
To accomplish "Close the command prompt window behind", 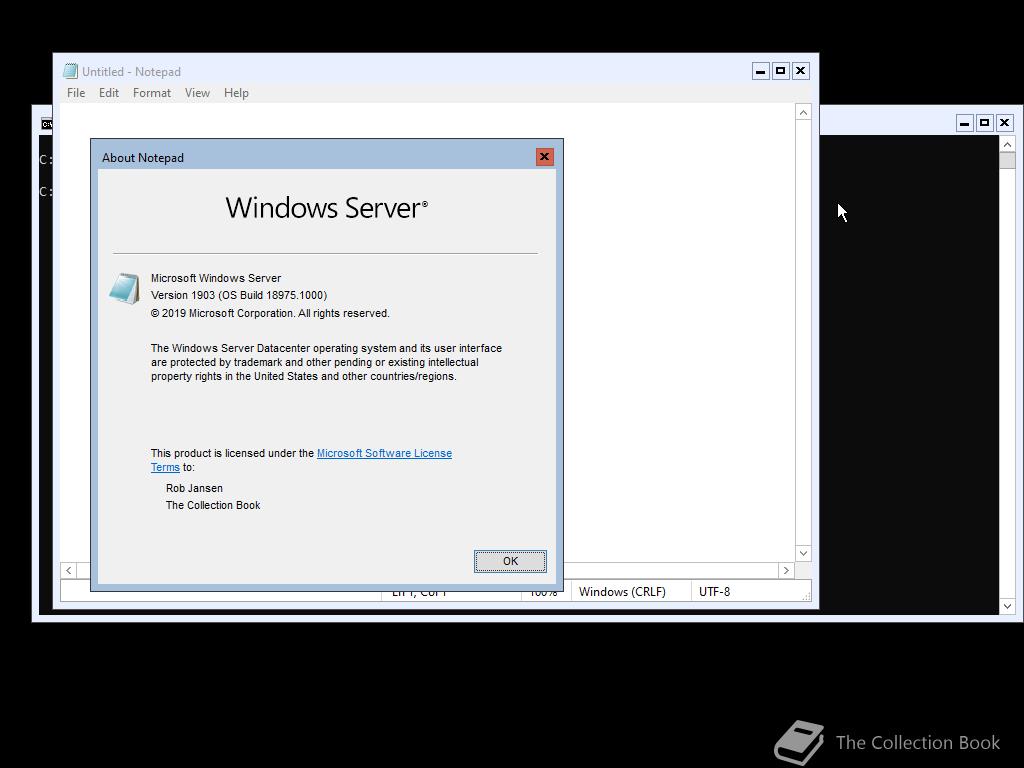I will (x=1004, y=123).
